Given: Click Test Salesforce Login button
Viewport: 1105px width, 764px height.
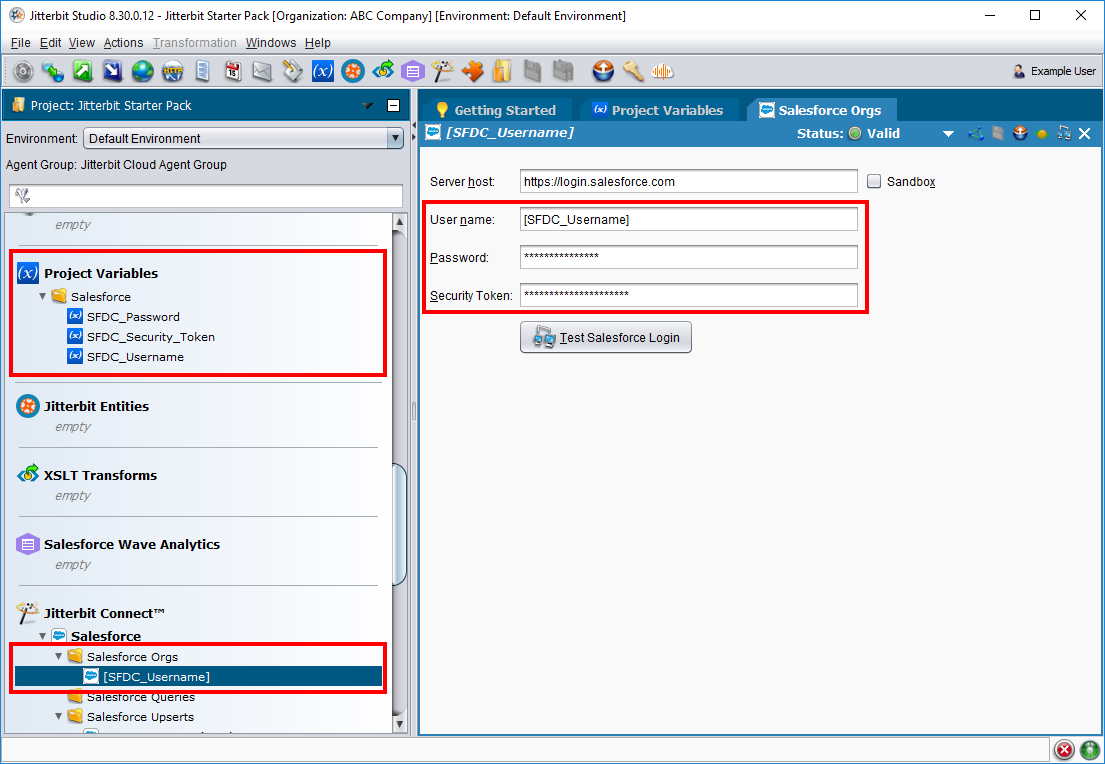Looking at the screenshot, I should click(606, 338).
